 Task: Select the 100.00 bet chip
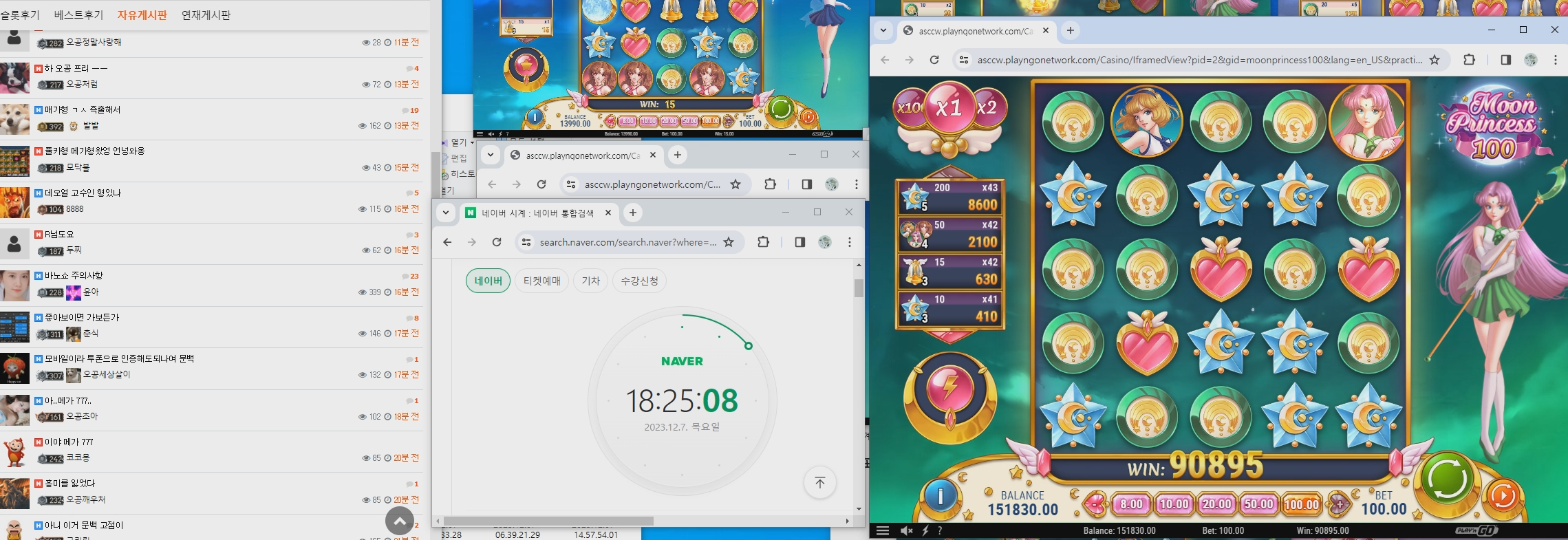1302,504
